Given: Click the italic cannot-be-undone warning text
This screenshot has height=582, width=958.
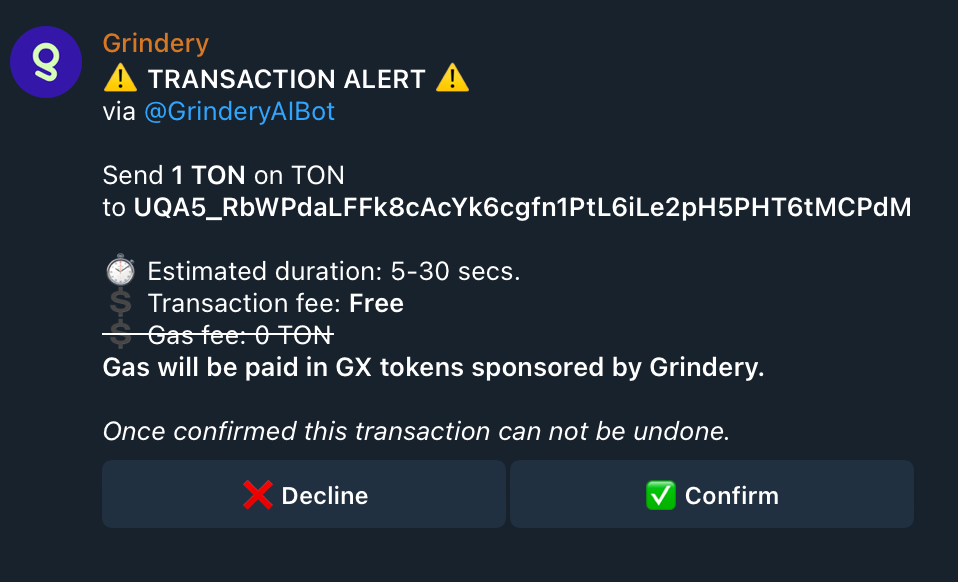Looking at the screenshot, I should point(417,431).
